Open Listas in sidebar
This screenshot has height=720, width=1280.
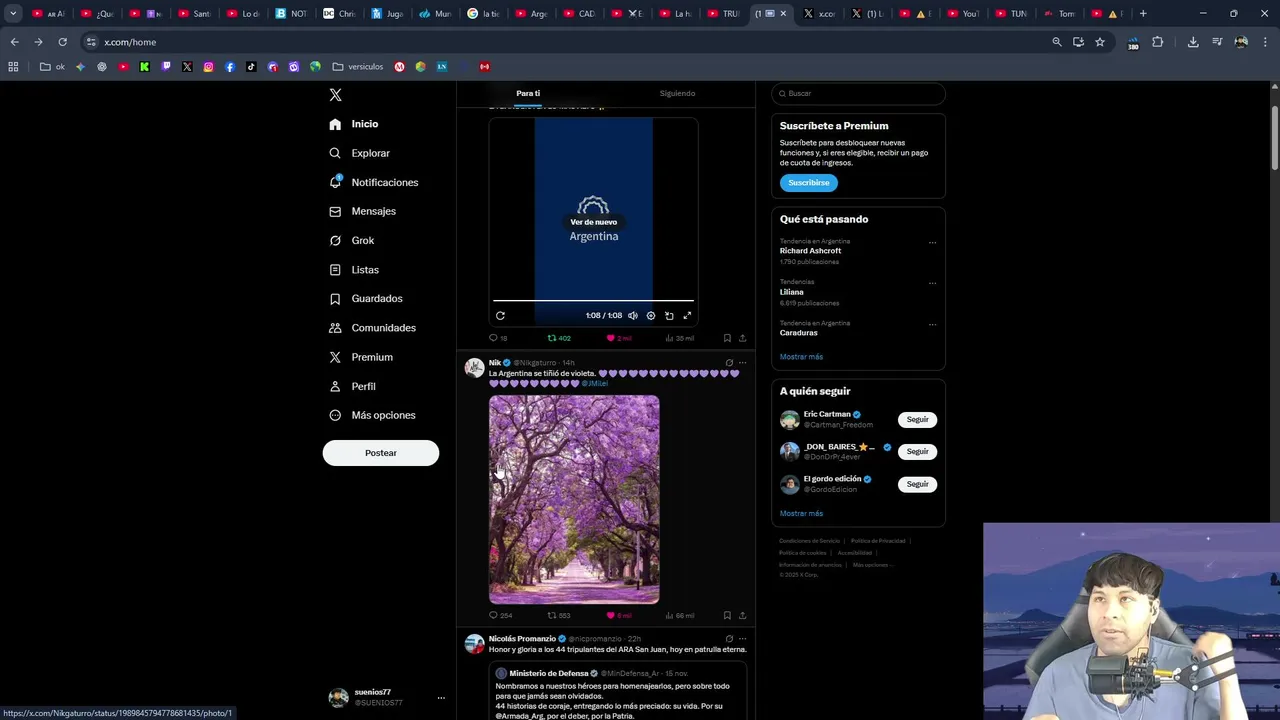(354, 270)
